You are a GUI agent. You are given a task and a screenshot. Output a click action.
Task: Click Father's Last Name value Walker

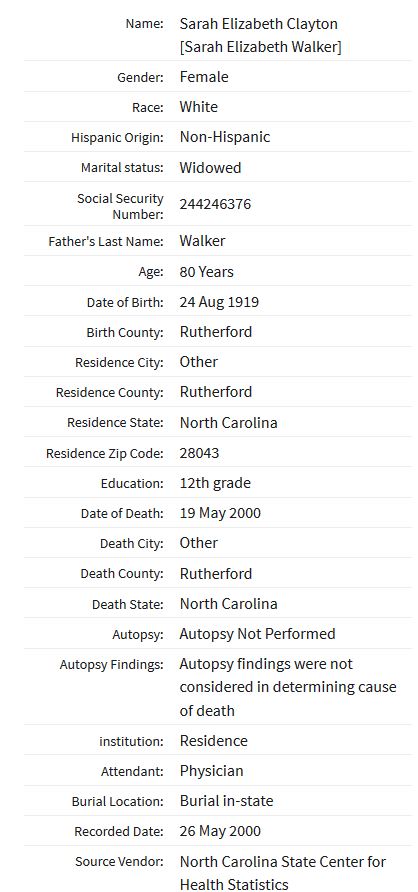point(202,241)
